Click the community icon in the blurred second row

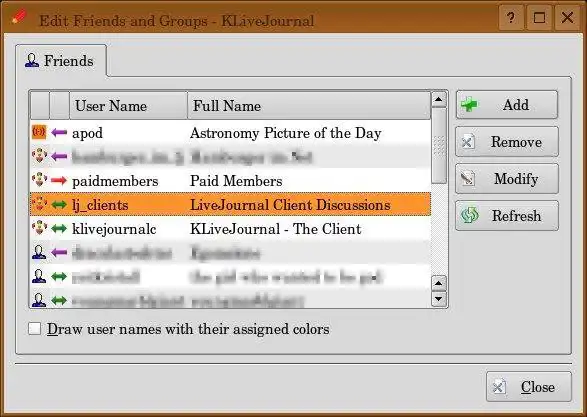39,156
